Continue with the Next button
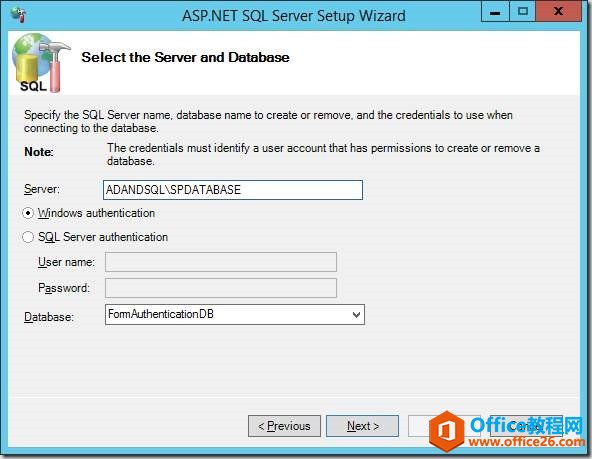 click(362, 426)
